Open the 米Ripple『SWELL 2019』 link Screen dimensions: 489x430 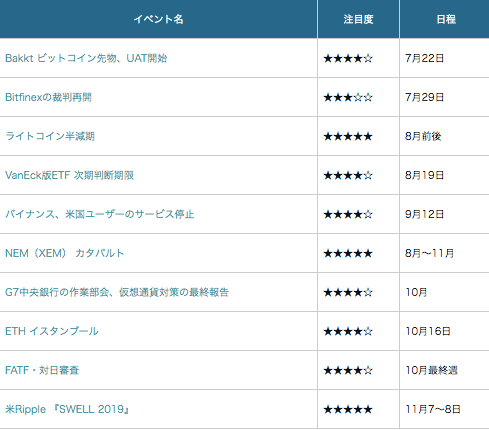click(67, 409)
